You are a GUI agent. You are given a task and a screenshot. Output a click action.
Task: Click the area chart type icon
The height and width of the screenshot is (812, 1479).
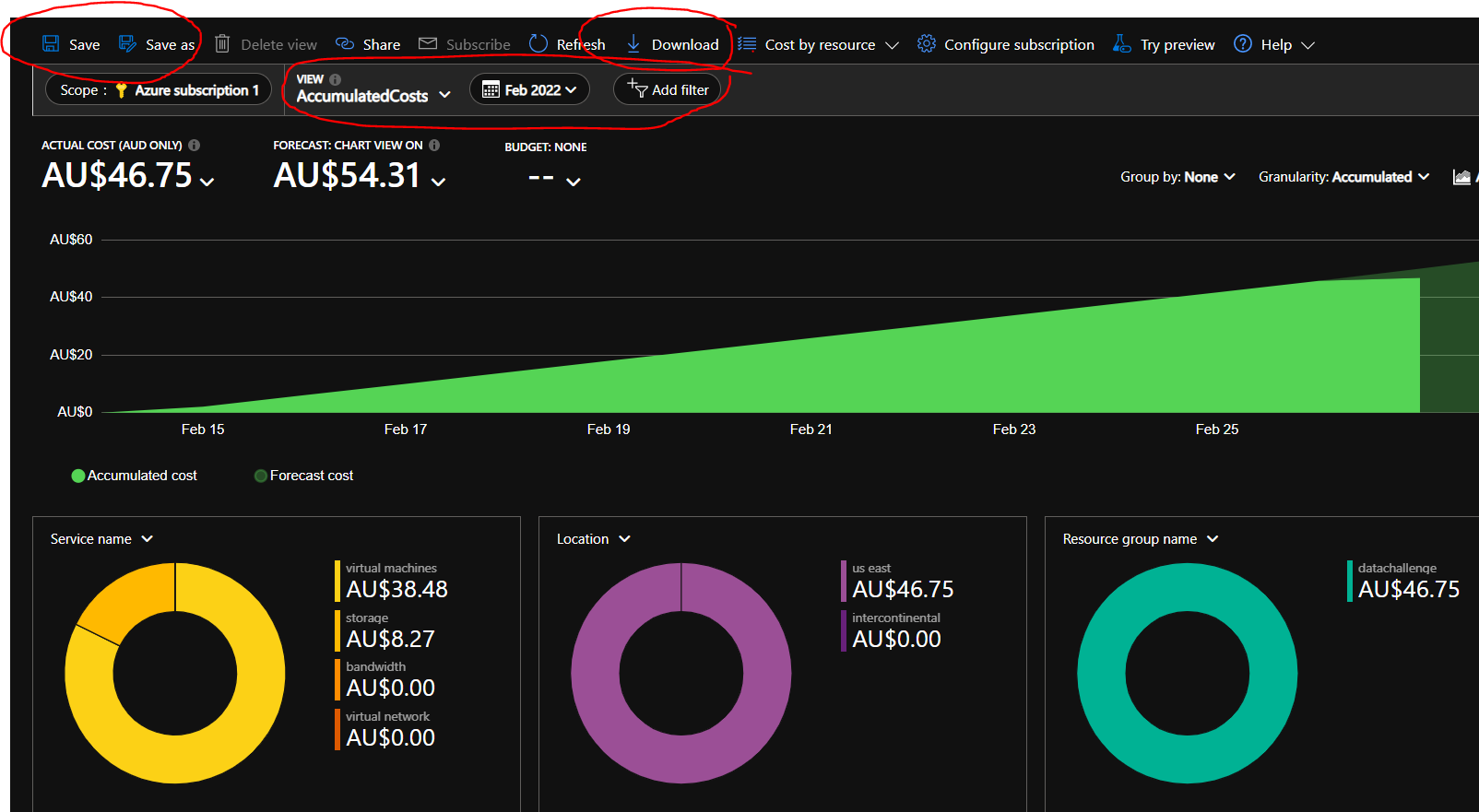[x=1461, y=177]
